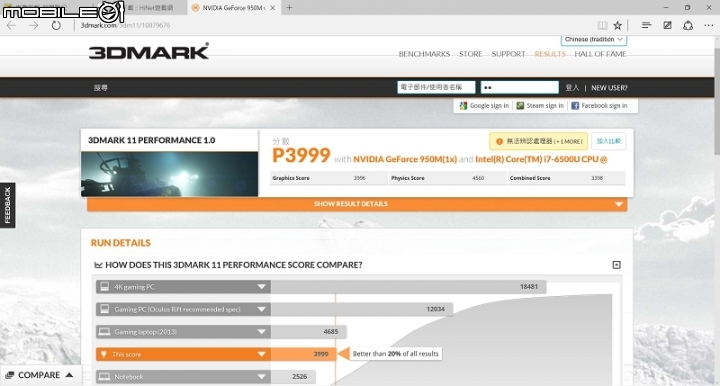Click the Intel Core i7-6500U CPU link

pyautogui.click(x=541, y=159)
